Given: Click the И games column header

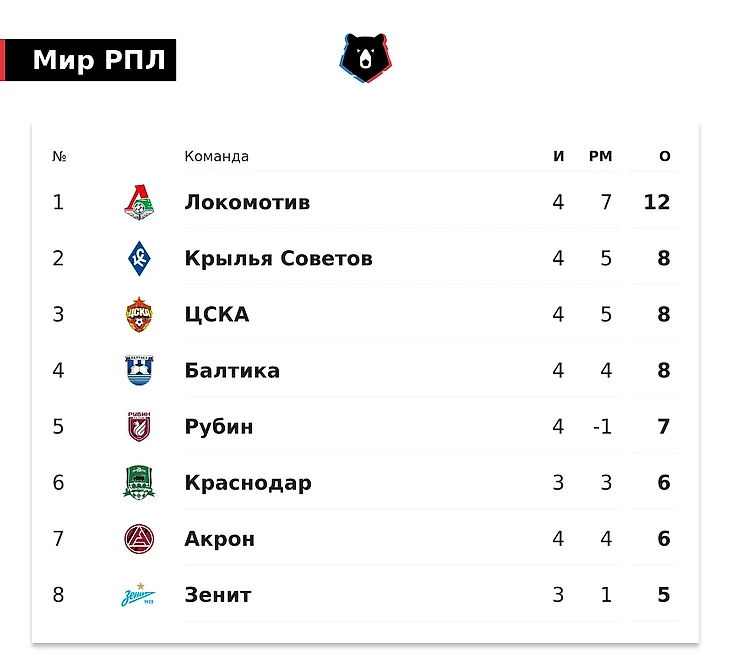Looking at the screenshot, I should 559,157.
